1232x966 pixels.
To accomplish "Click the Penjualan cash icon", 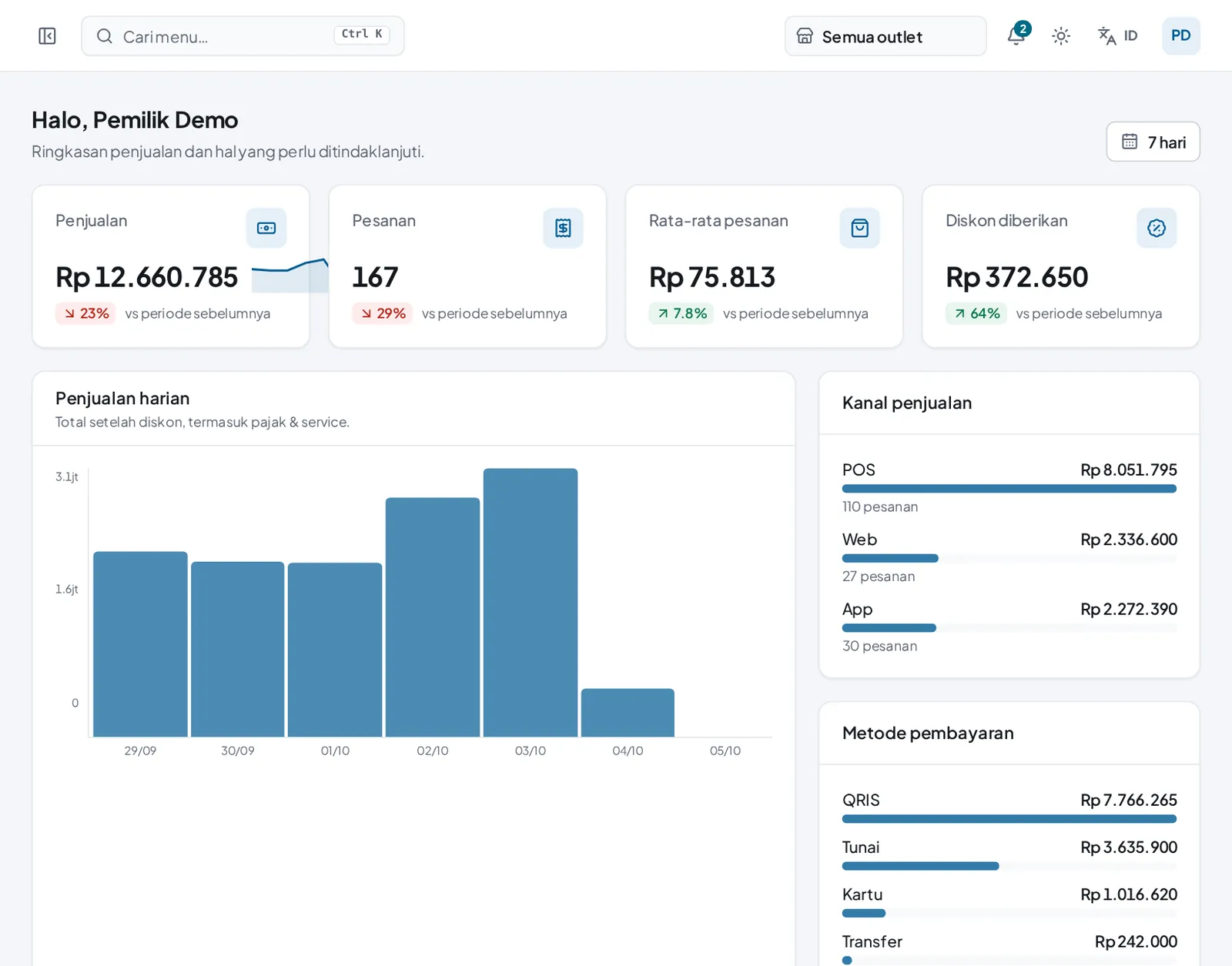I will click(x=266, y=228).
